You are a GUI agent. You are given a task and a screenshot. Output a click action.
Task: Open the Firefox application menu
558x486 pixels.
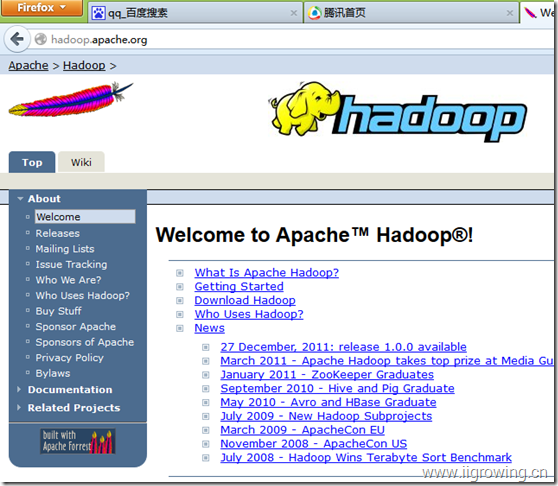click(42, 7)
